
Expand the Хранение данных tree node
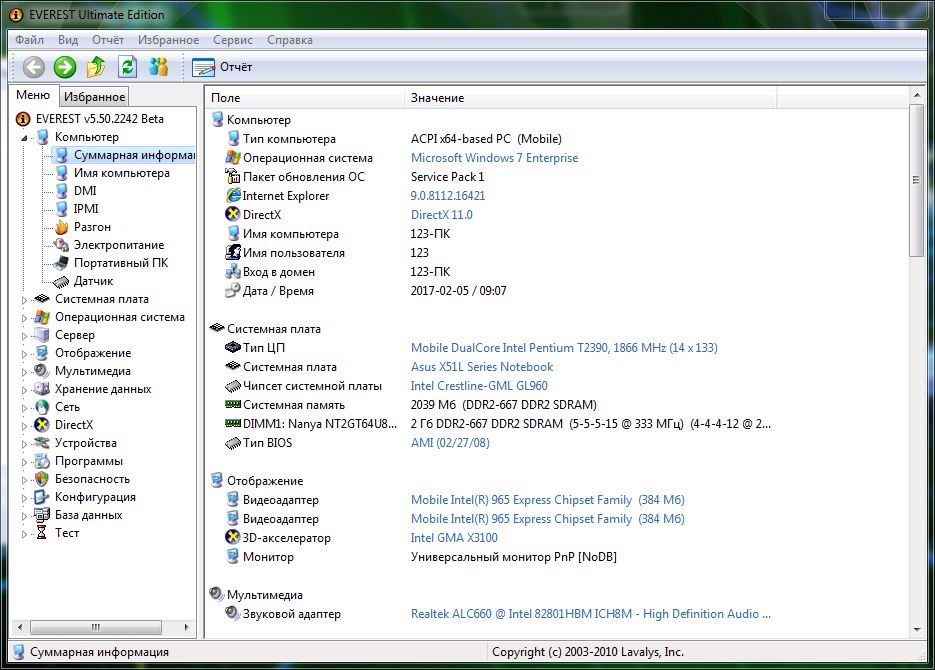tap(24, 390)
